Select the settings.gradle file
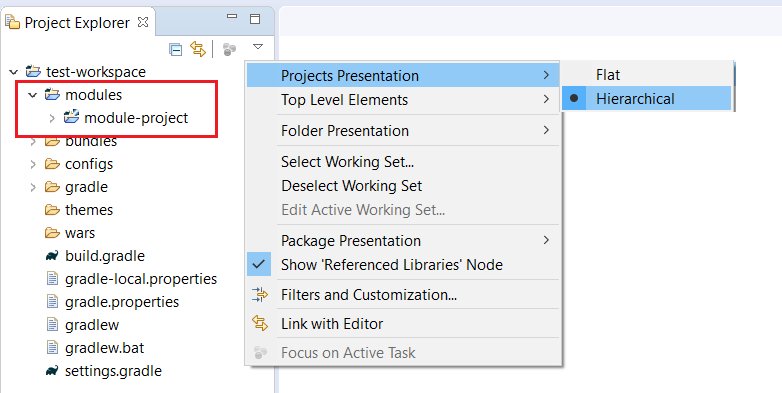 (x=114, y=371)
